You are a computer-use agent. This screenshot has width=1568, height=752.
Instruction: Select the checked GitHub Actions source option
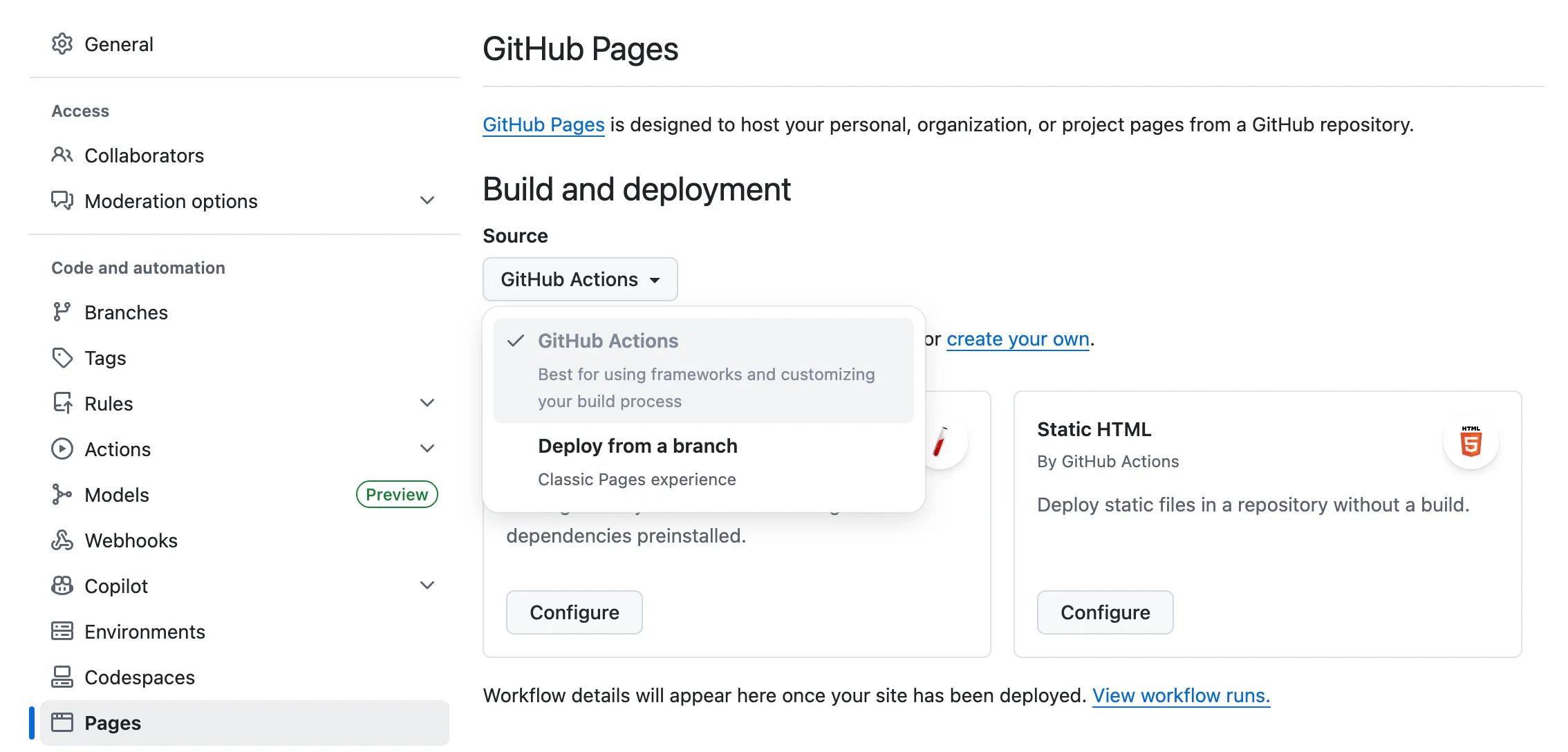[x=703, y=370]
